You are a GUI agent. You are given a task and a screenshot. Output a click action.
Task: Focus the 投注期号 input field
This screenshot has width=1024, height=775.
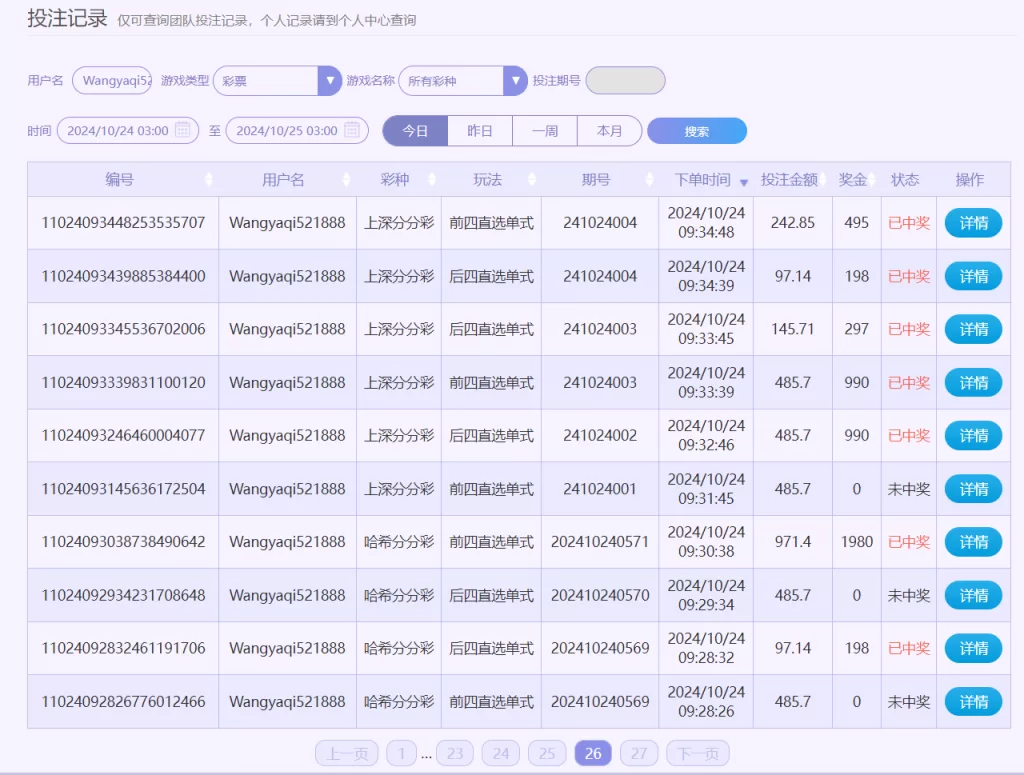pos(626,81)
